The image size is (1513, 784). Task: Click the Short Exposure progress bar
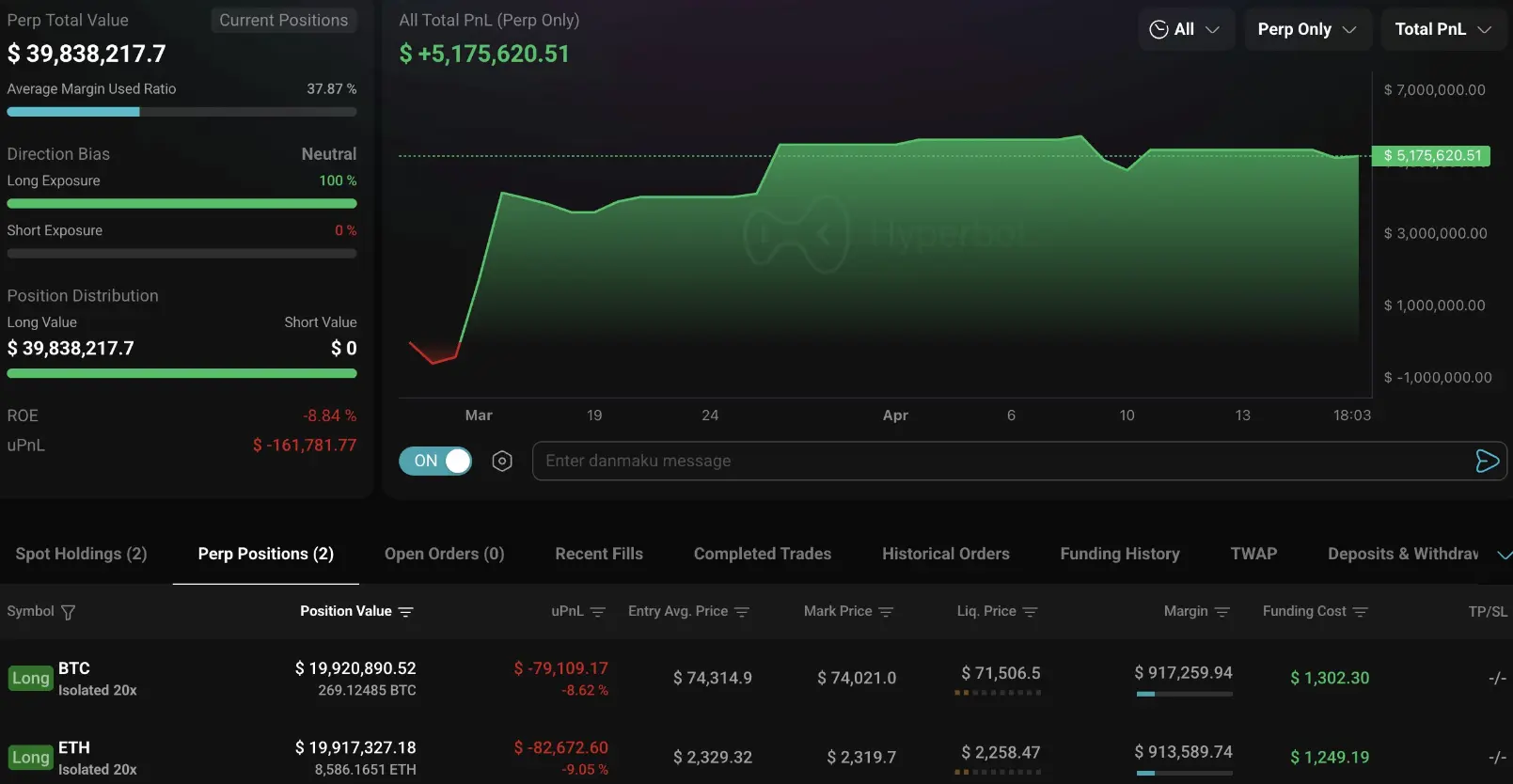click(x=181, y=253)
